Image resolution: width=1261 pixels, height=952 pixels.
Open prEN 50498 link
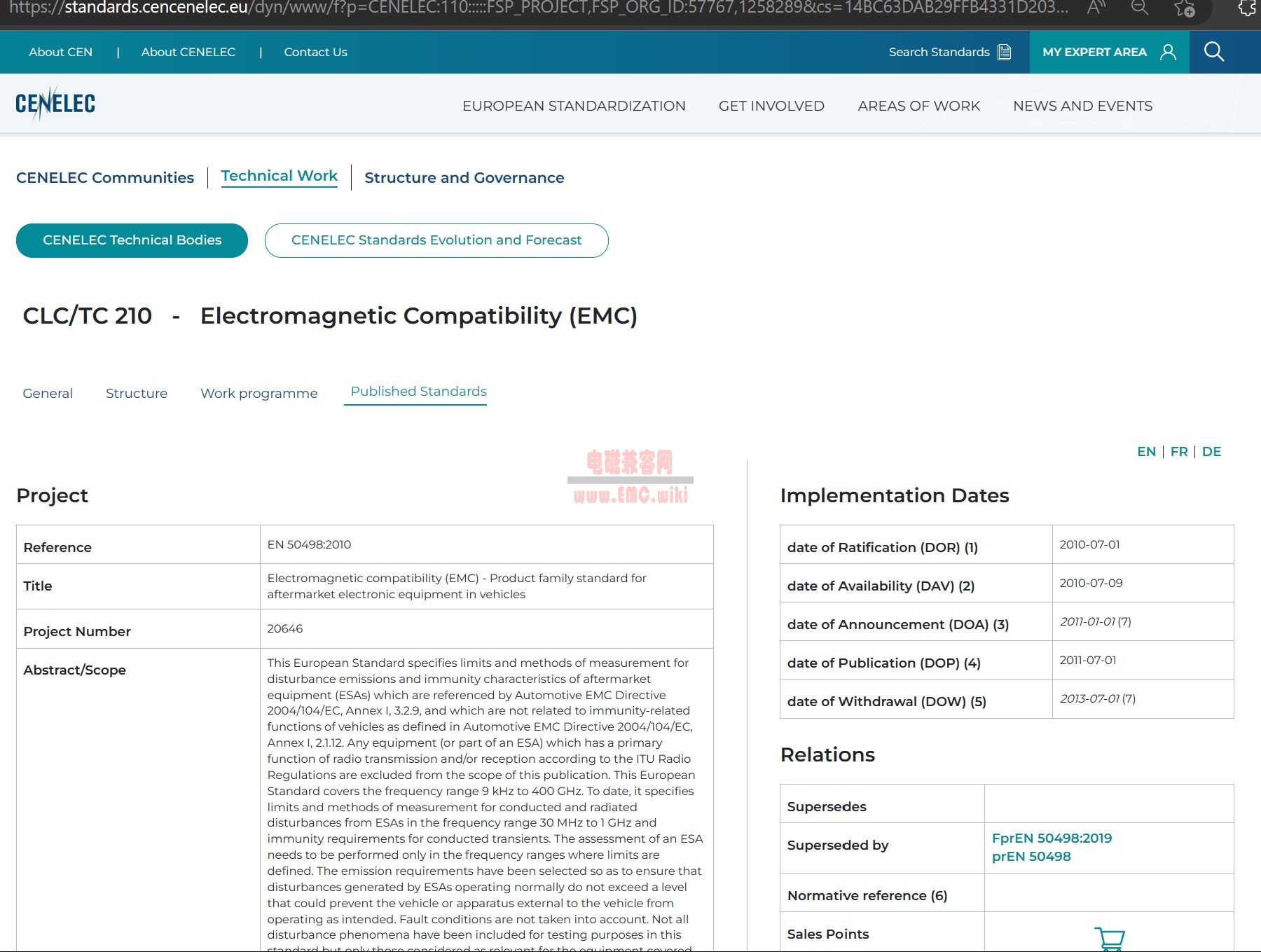(x=1031, y=857)
